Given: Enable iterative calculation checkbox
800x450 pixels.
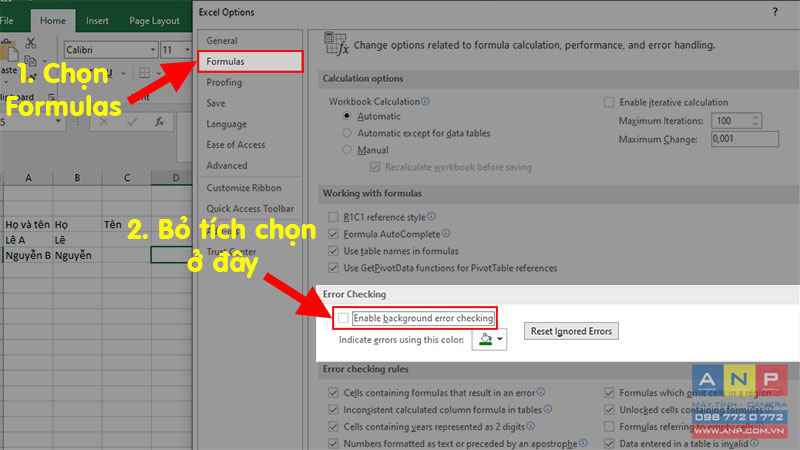Looking at the screenshot, I should point(609,102).
